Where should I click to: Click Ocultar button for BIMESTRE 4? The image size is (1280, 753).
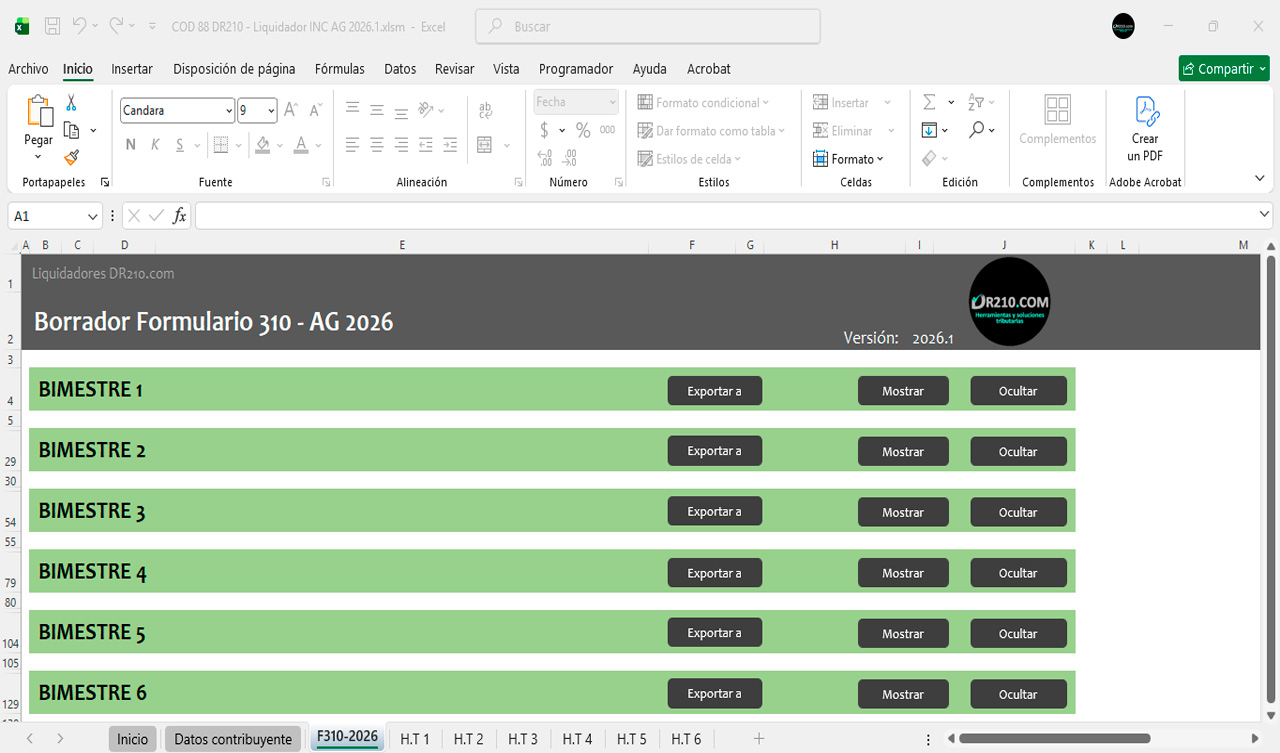click(1017, 573)
